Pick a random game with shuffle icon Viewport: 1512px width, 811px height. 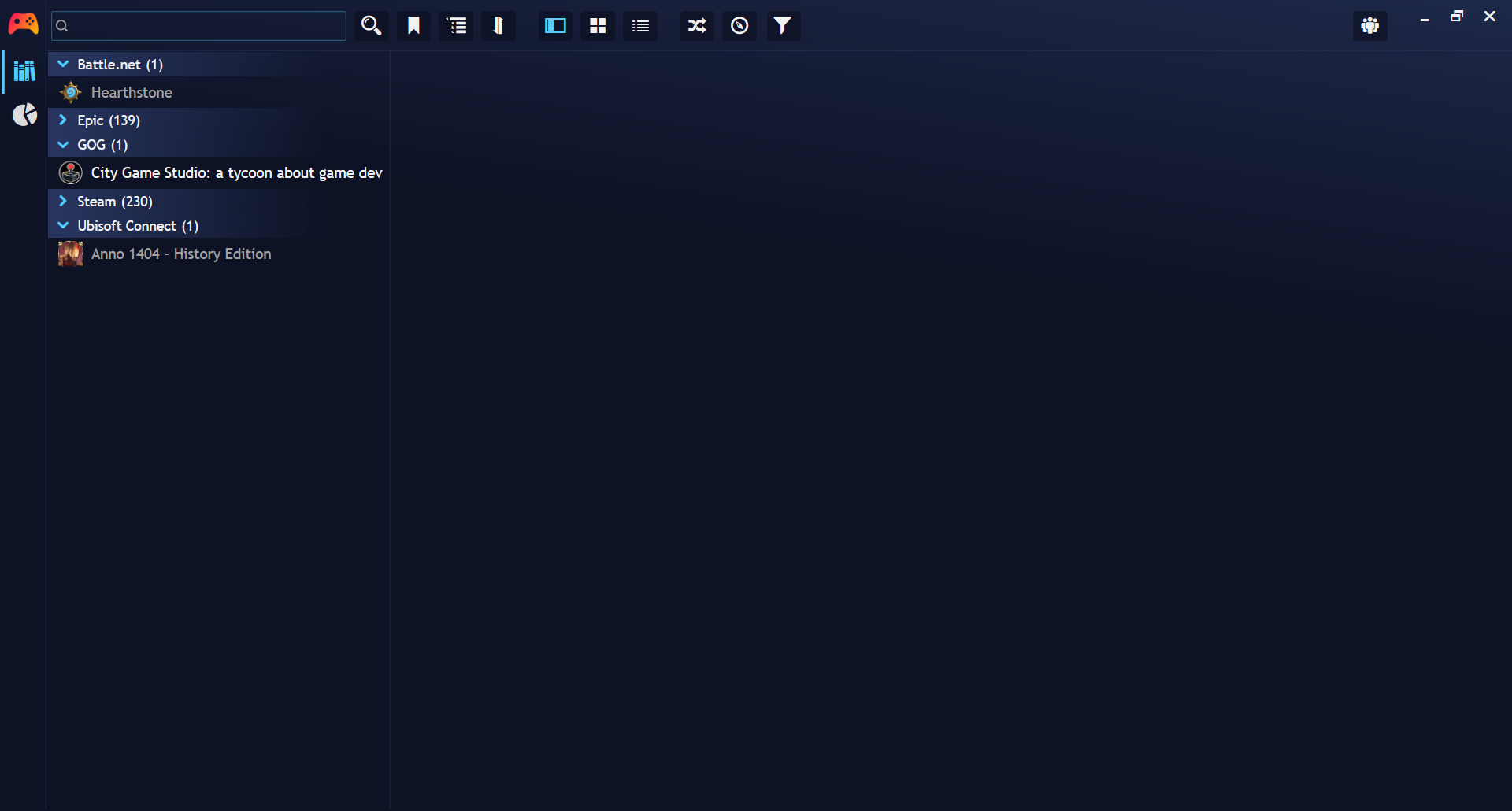pyautogui.click(x=697, y=26)
